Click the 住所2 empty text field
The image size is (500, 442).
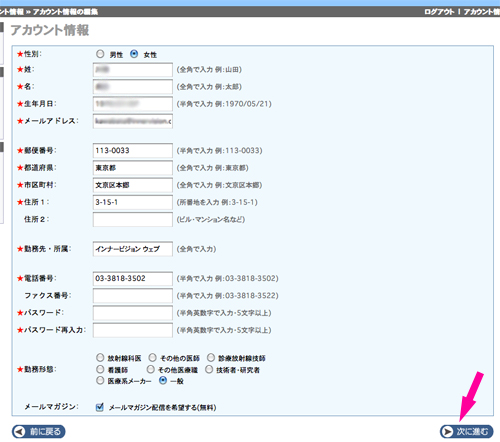click(x=133, y=219)
